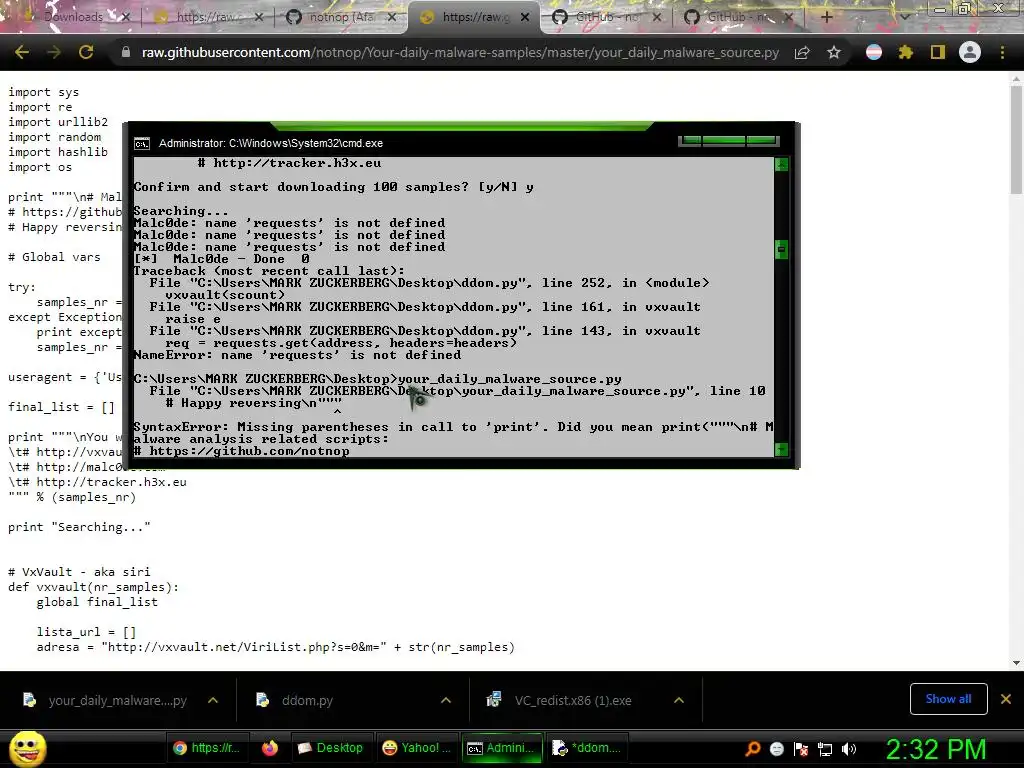Open the striped flag extension icon

(874, 52)
